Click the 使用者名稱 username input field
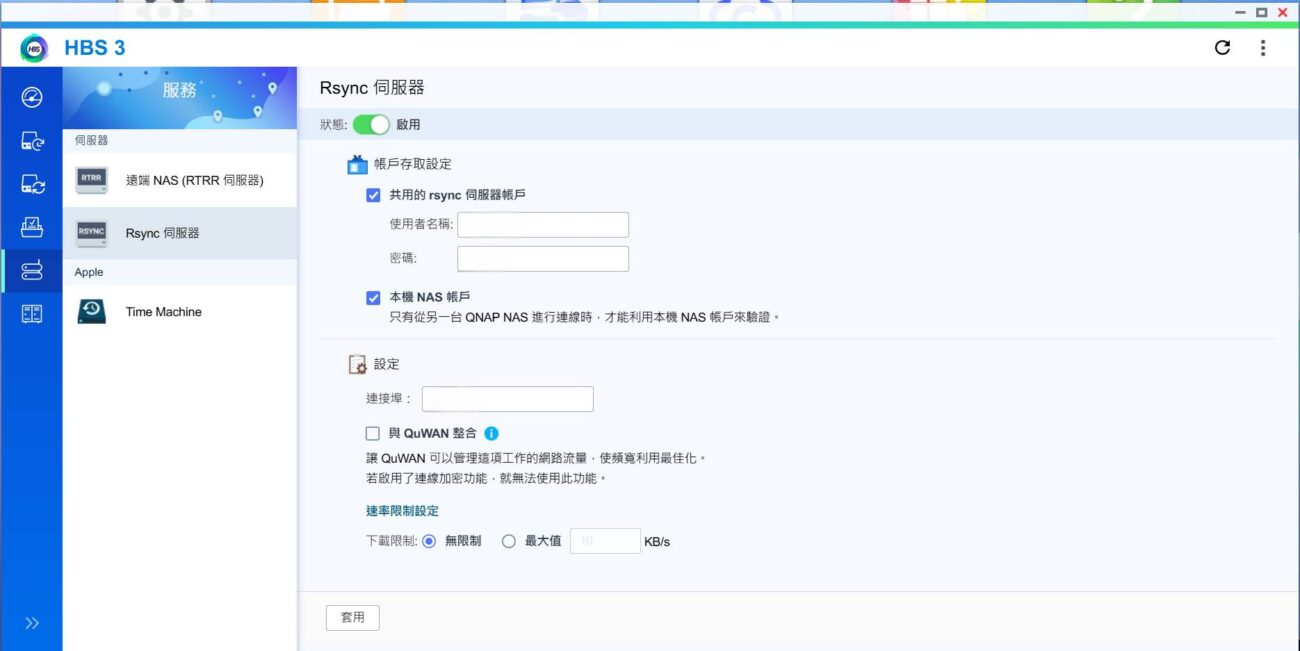1300x651 pixels. pos(543,225)
